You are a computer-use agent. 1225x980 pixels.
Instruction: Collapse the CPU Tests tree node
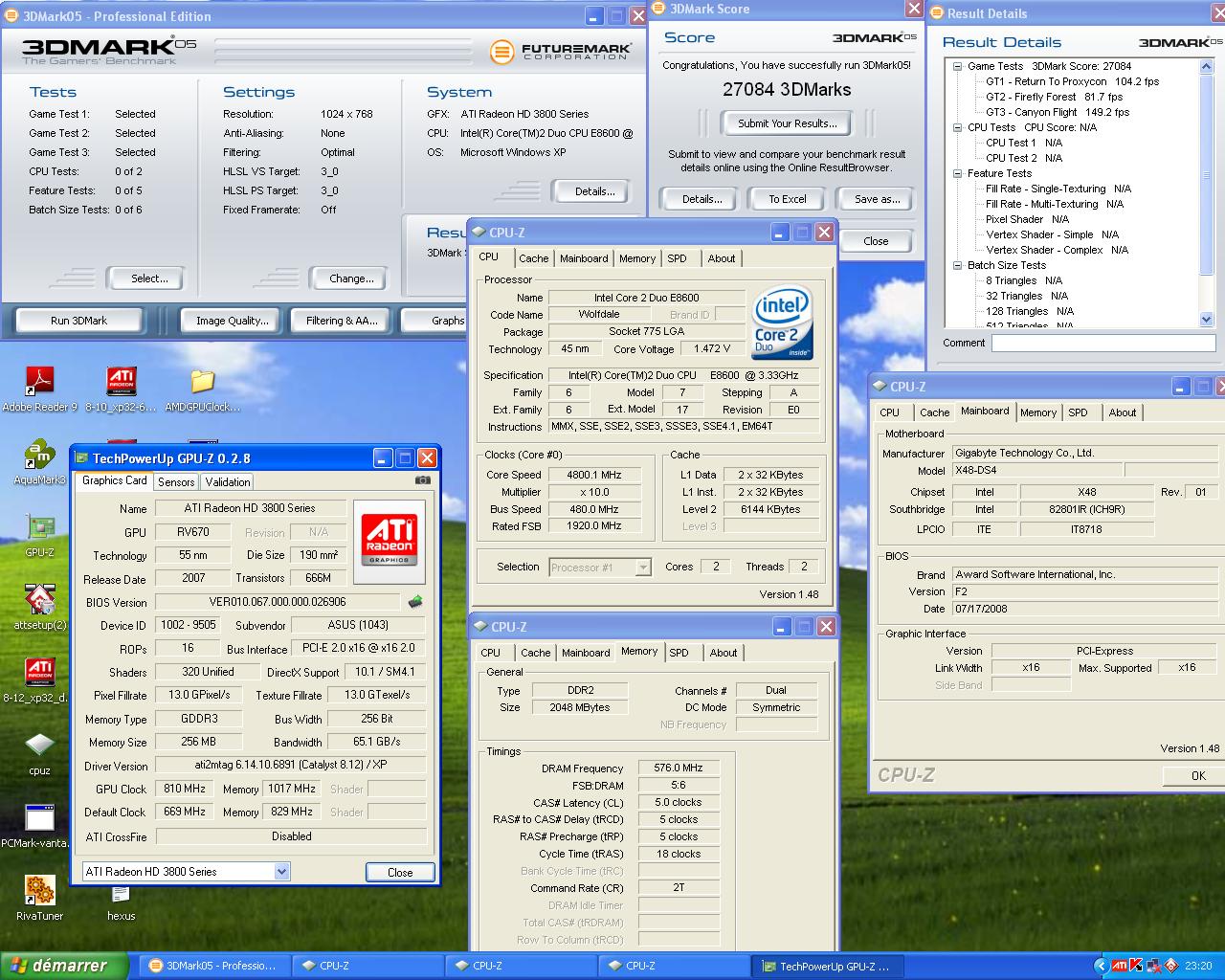957,127
